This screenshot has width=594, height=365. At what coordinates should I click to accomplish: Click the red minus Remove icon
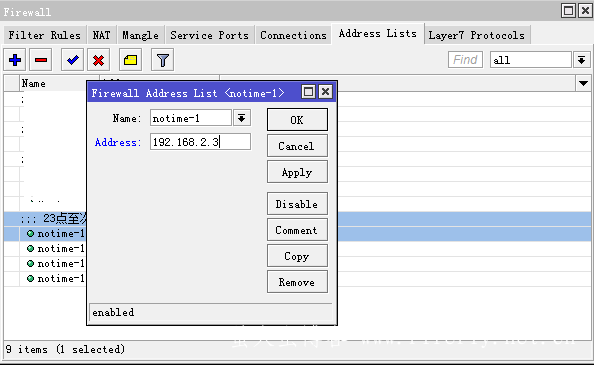41,60
